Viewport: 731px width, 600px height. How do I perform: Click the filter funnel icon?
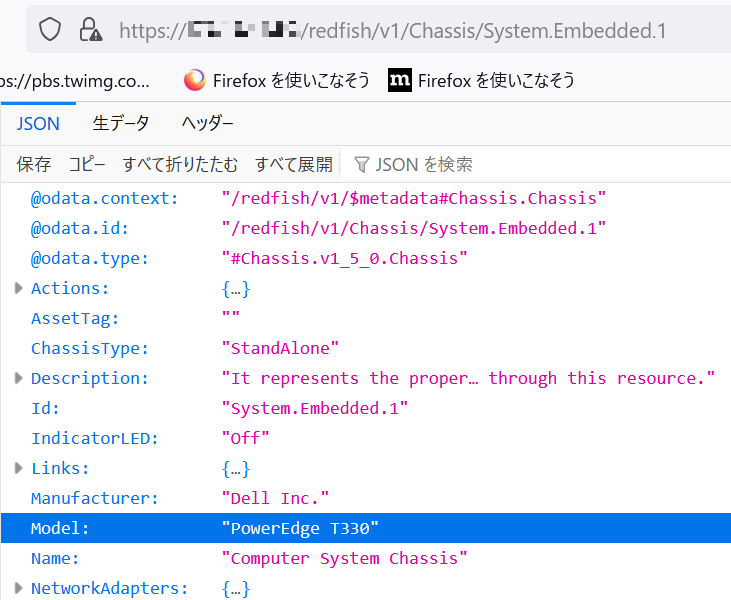pos(362,164)
